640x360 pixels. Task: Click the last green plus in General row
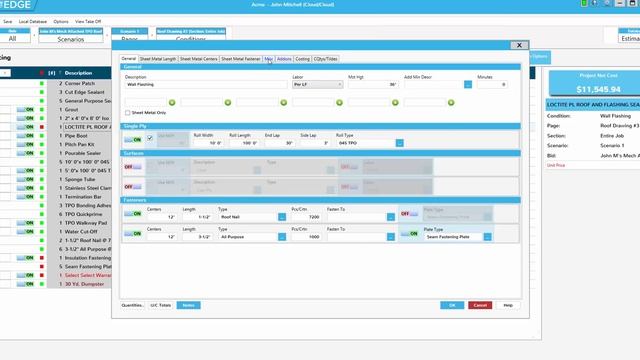(x=451, y=102)
